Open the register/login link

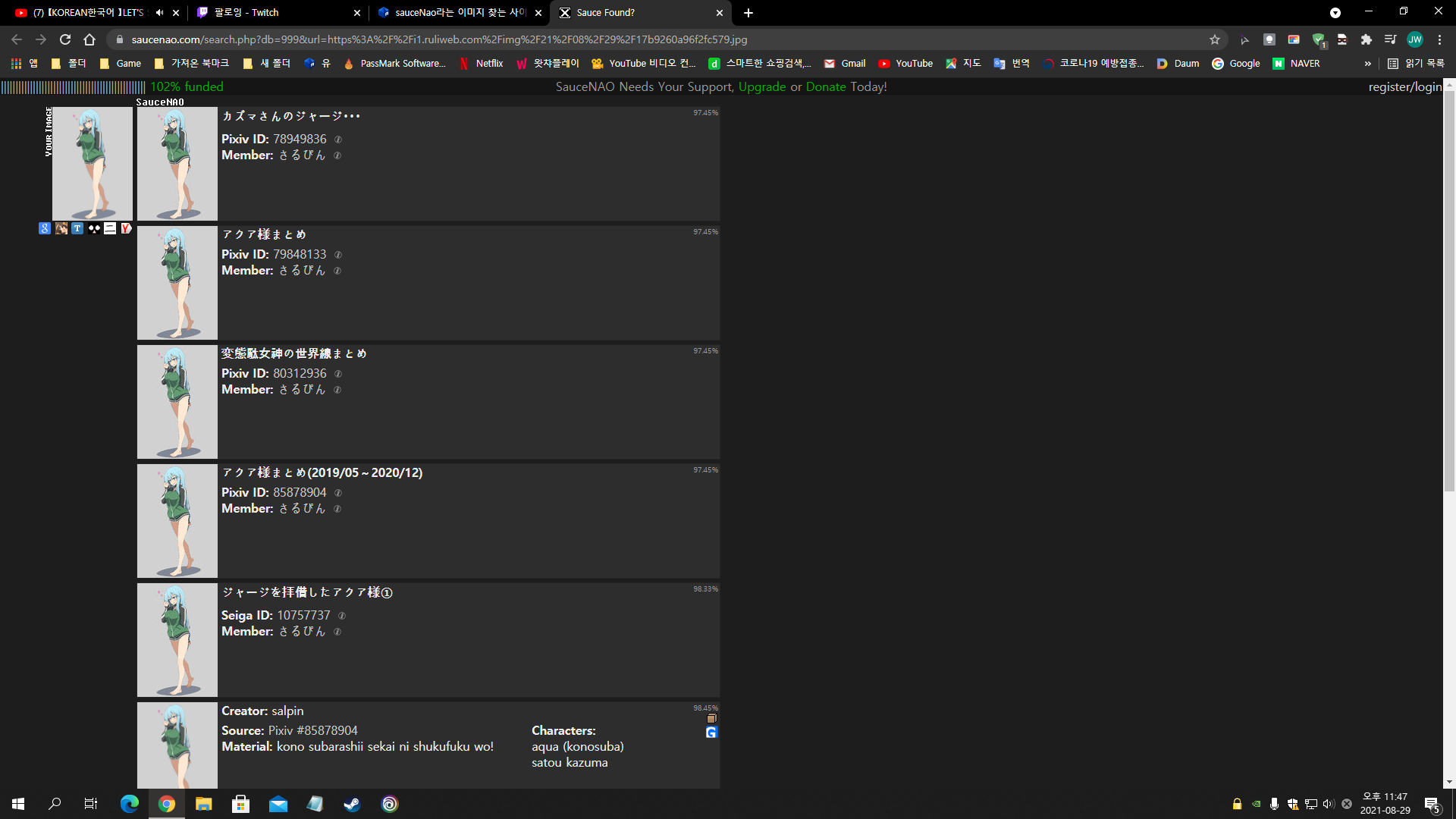(1404, 86)
